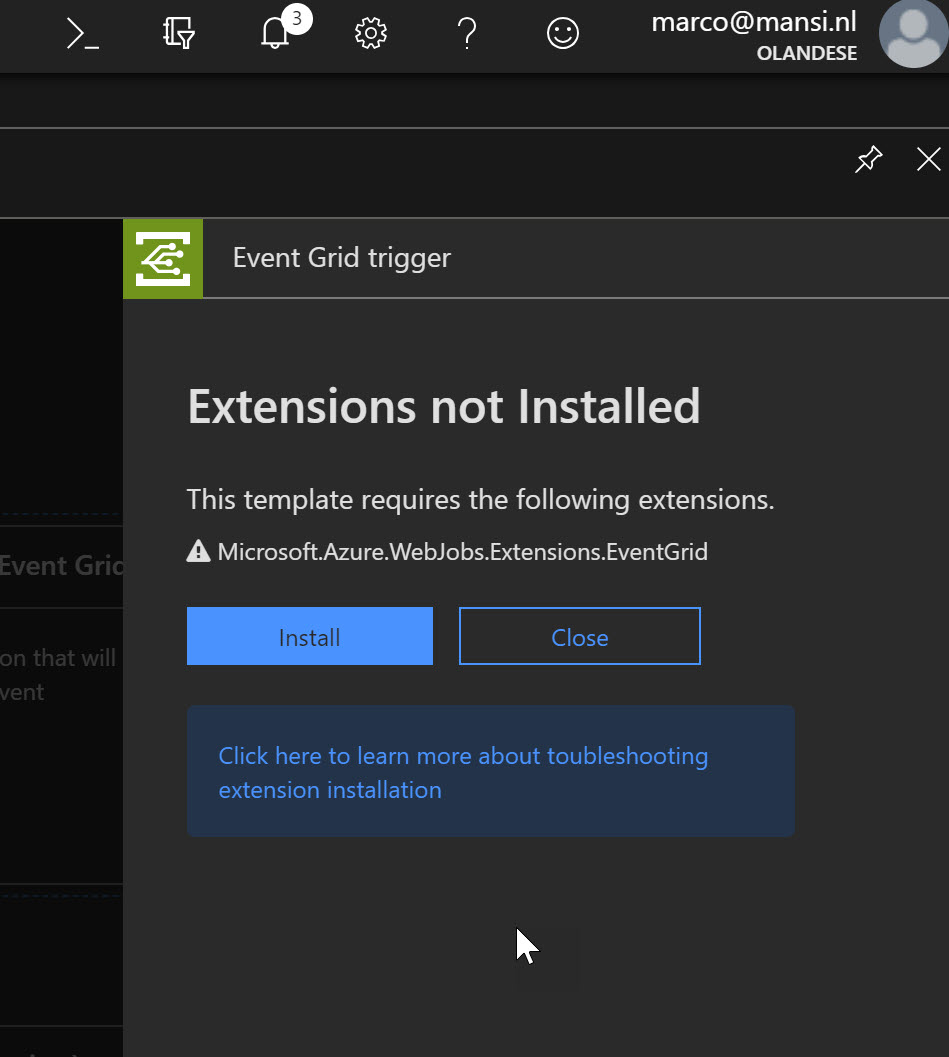Close the Extensions not Installed dialog
Image resolution: width=949 pixels, height=1057 pixels.
pyautogui.click(x=579, y=636)
